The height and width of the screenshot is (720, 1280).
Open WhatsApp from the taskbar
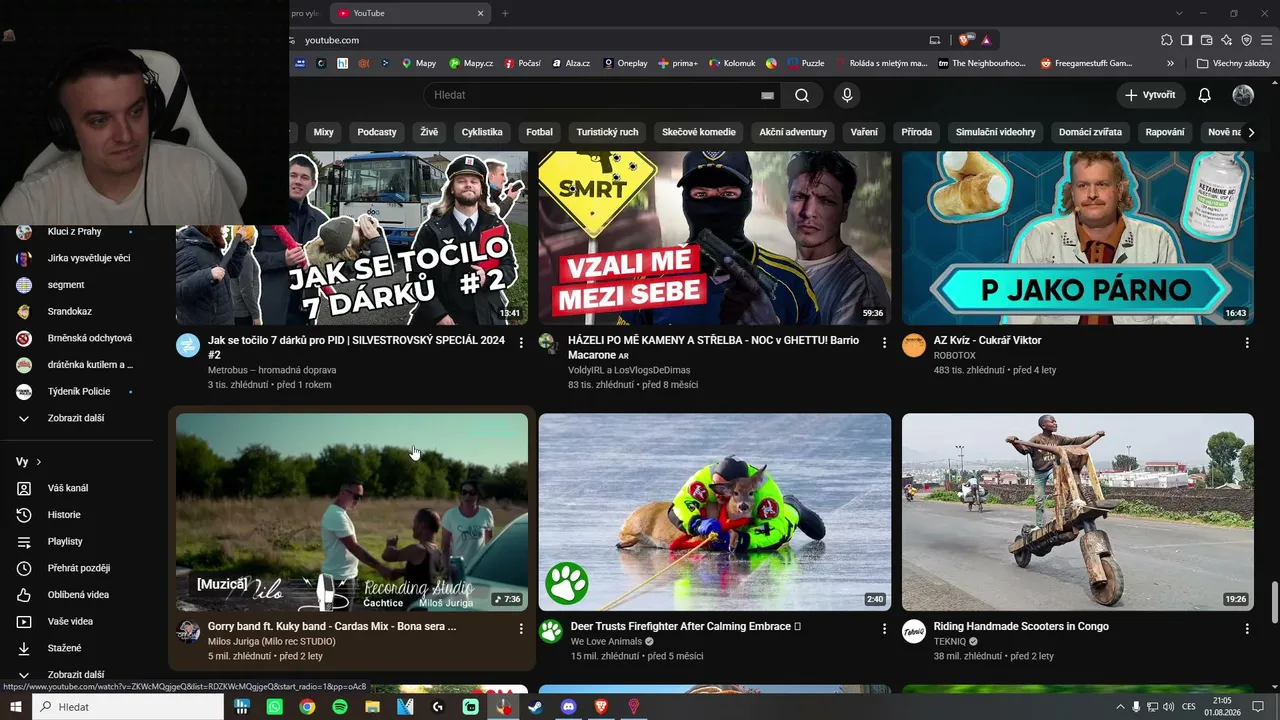click(275, 707)
